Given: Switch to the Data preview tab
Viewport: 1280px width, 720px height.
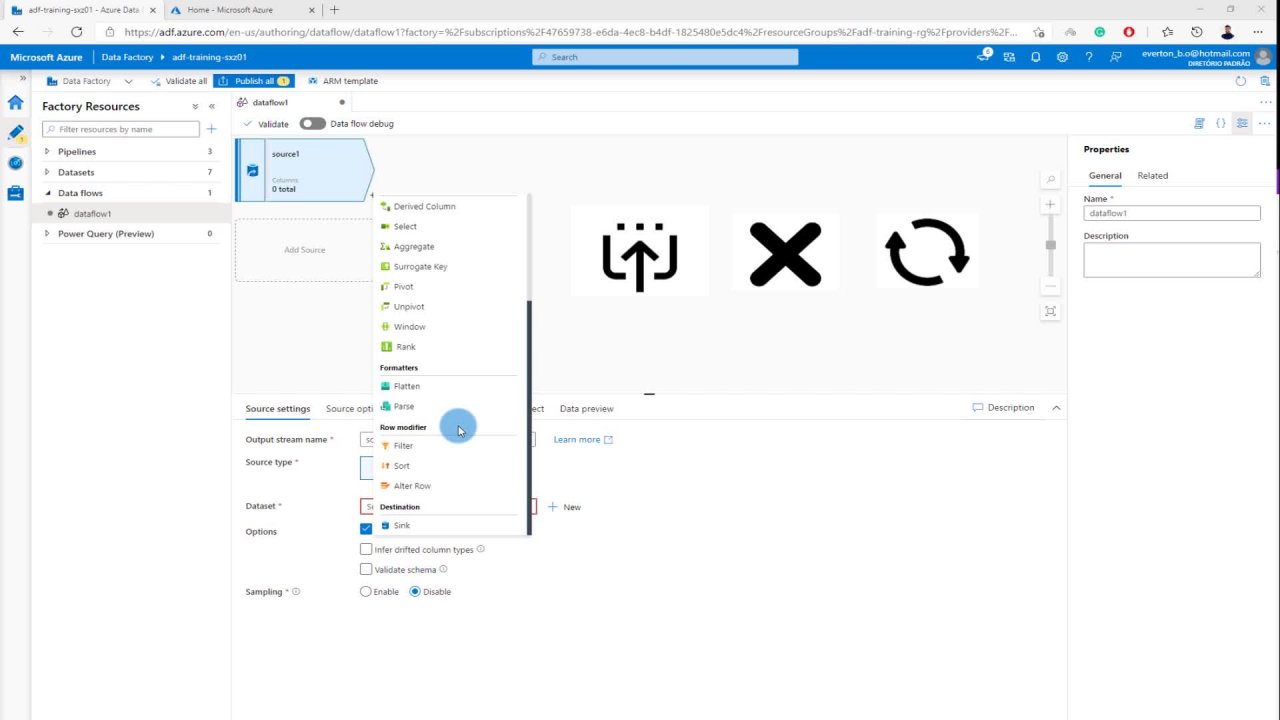Looking at the screenshot, I should pos(586,408).
